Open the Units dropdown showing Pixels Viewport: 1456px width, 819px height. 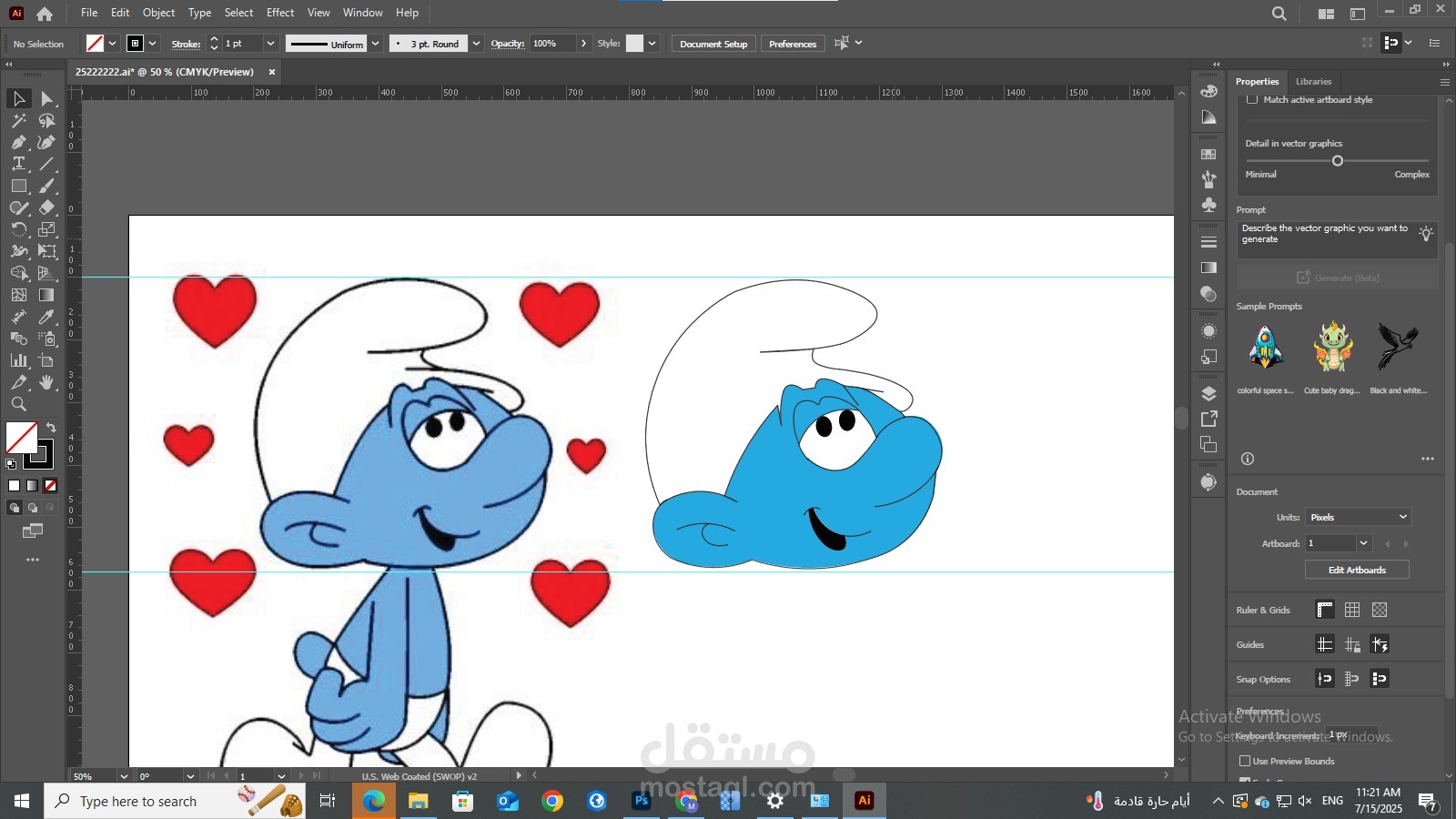[1358, 517]
